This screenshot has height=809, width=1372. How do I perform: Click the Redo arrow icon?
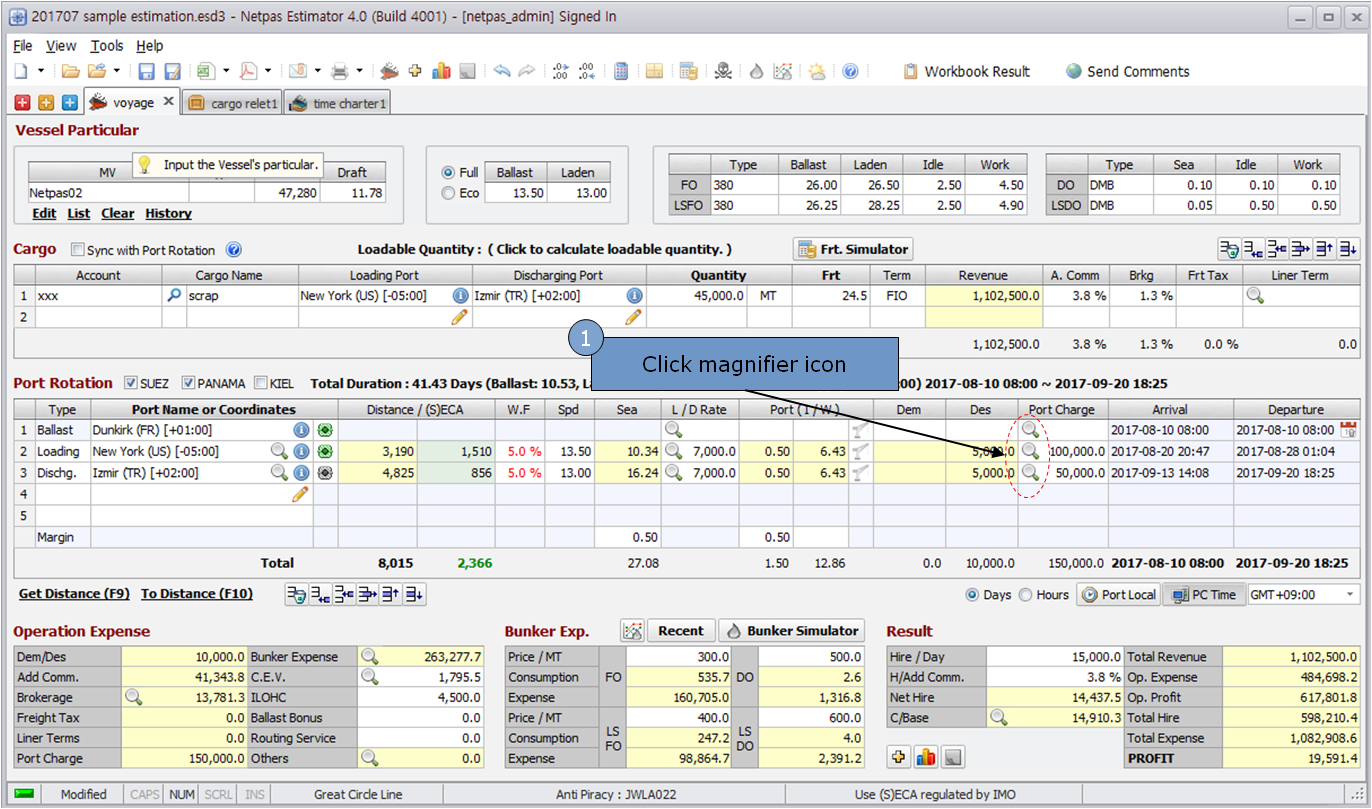(x=526, y=71)
